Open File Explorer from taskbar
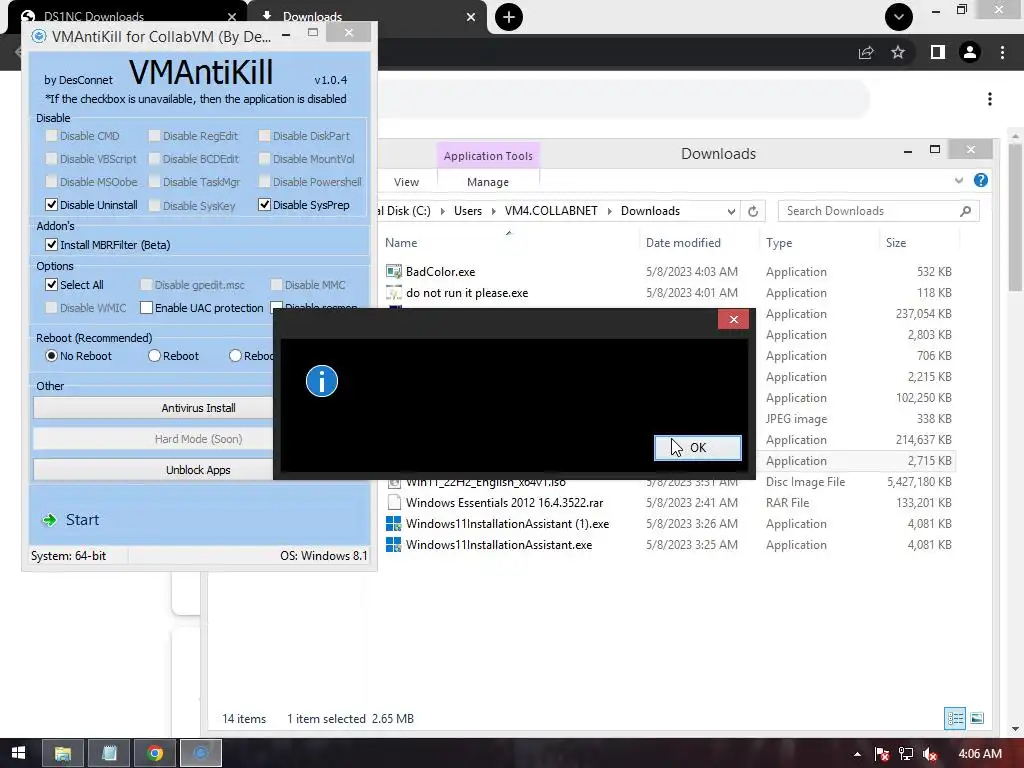1024x768 pixels. (63, 753)
